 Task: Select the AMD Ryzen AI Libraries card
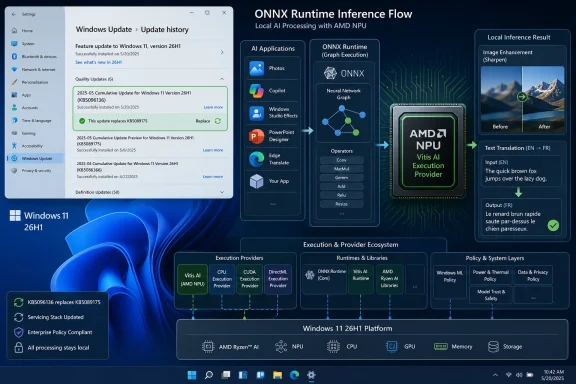(389, 279)
